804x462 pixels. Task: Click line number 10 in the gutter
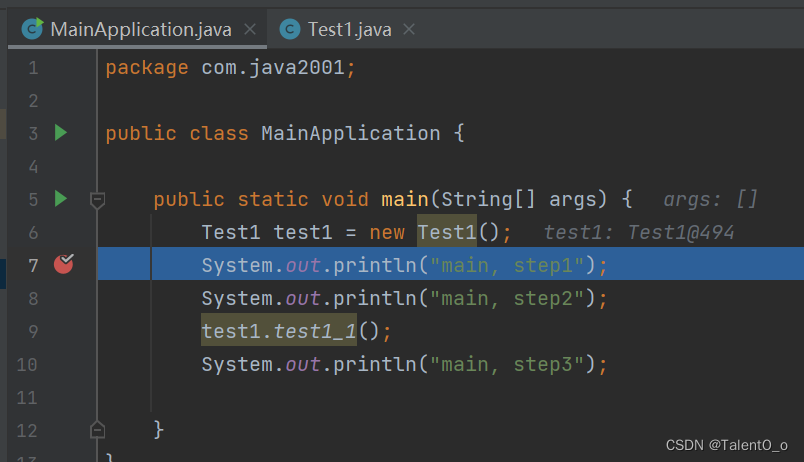[27, 365]
